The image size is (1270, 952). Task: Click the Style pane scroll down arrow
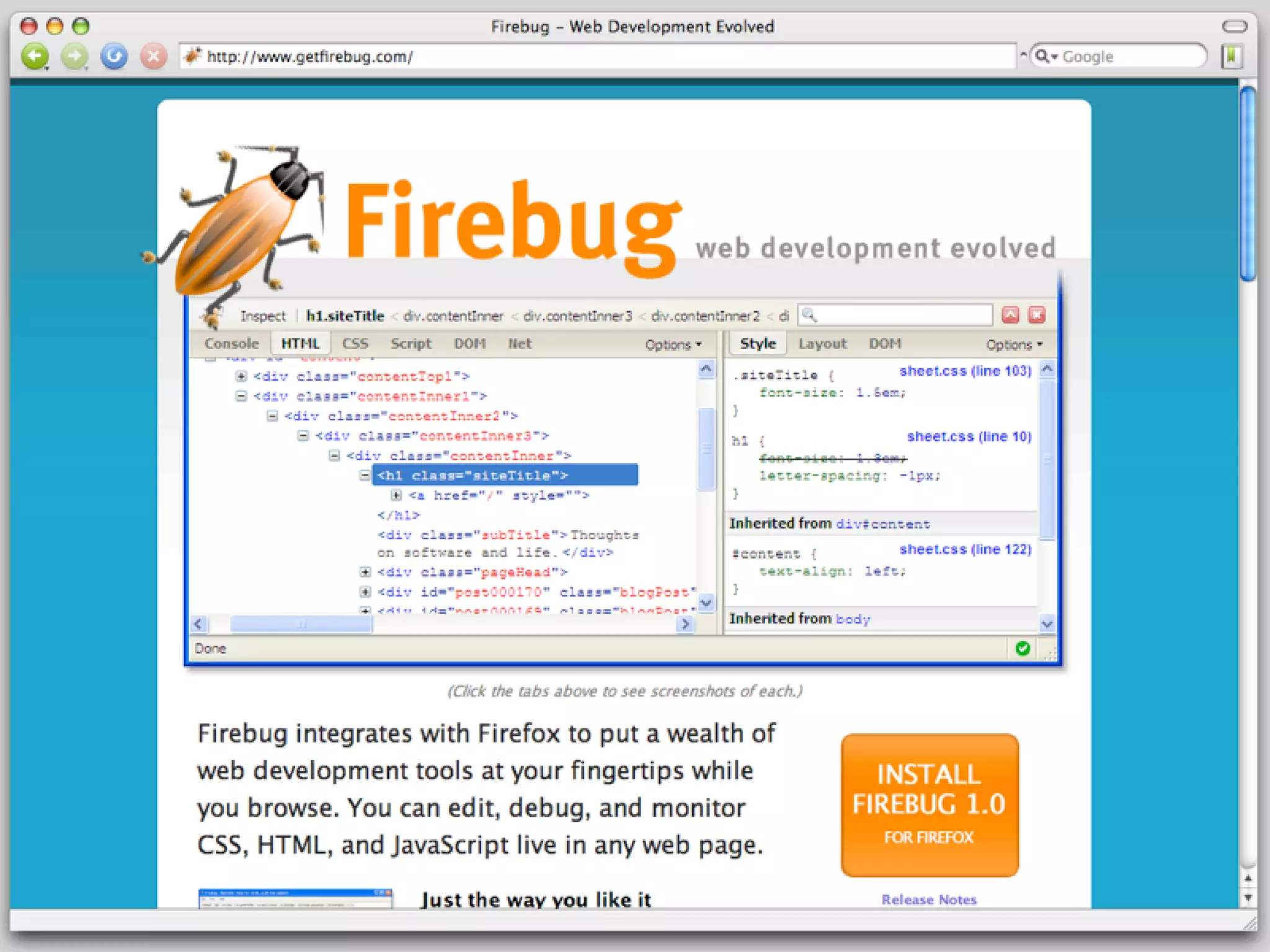(1047, 624)
